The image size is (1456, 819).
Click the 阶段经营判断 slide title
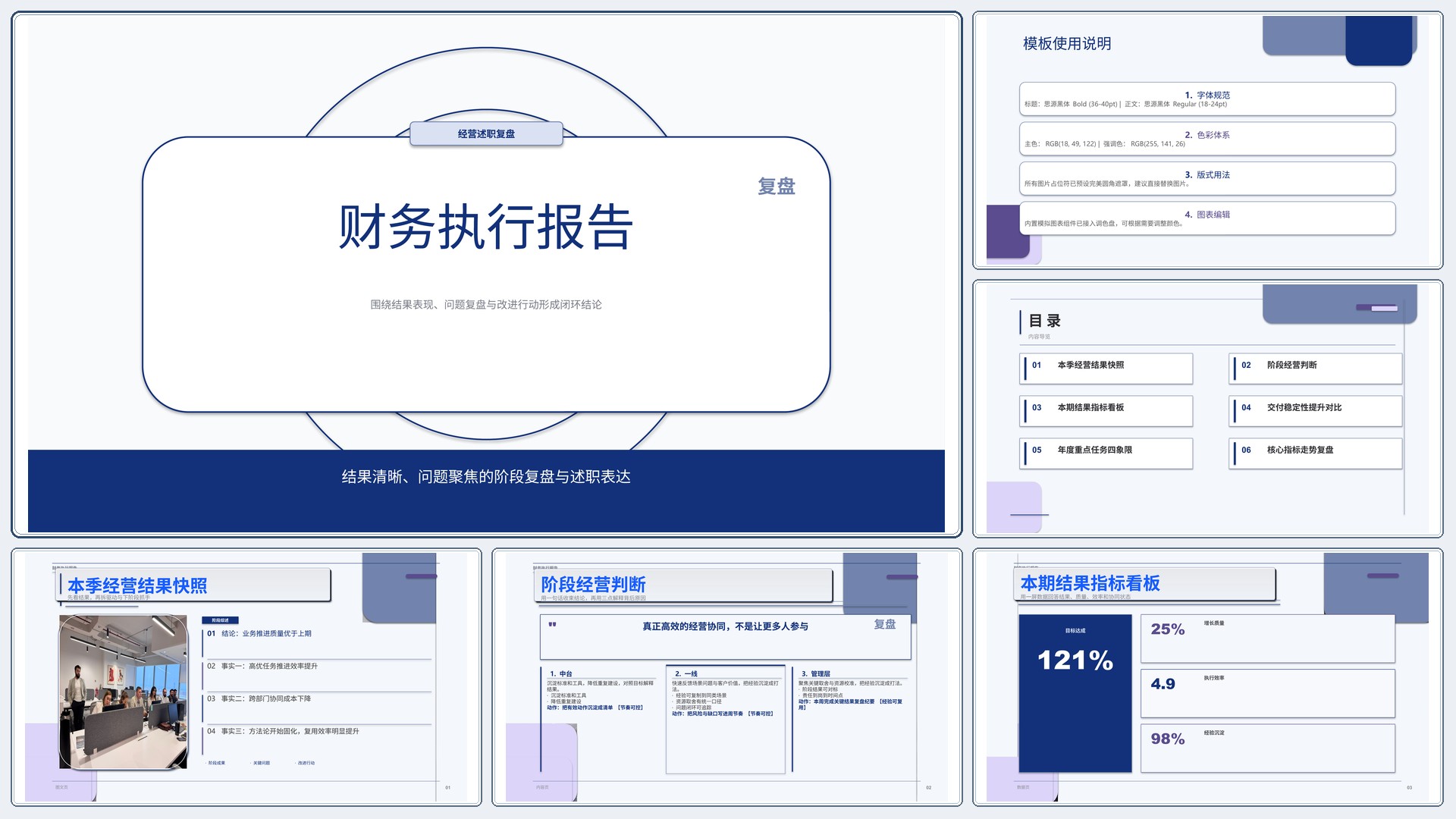click(593, 585)
